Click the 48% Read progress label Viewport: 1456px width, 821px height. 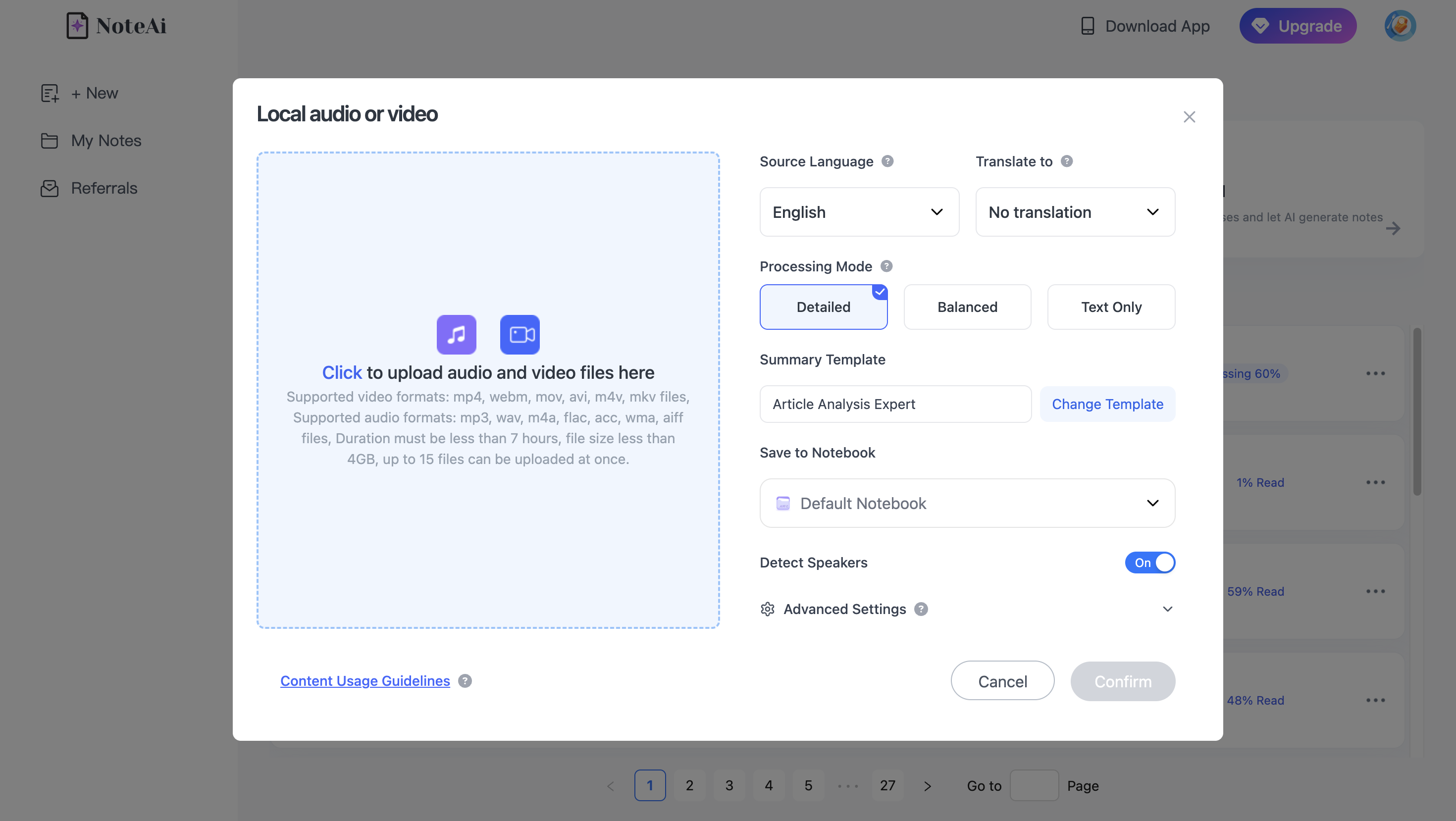tap(1255, 701)
